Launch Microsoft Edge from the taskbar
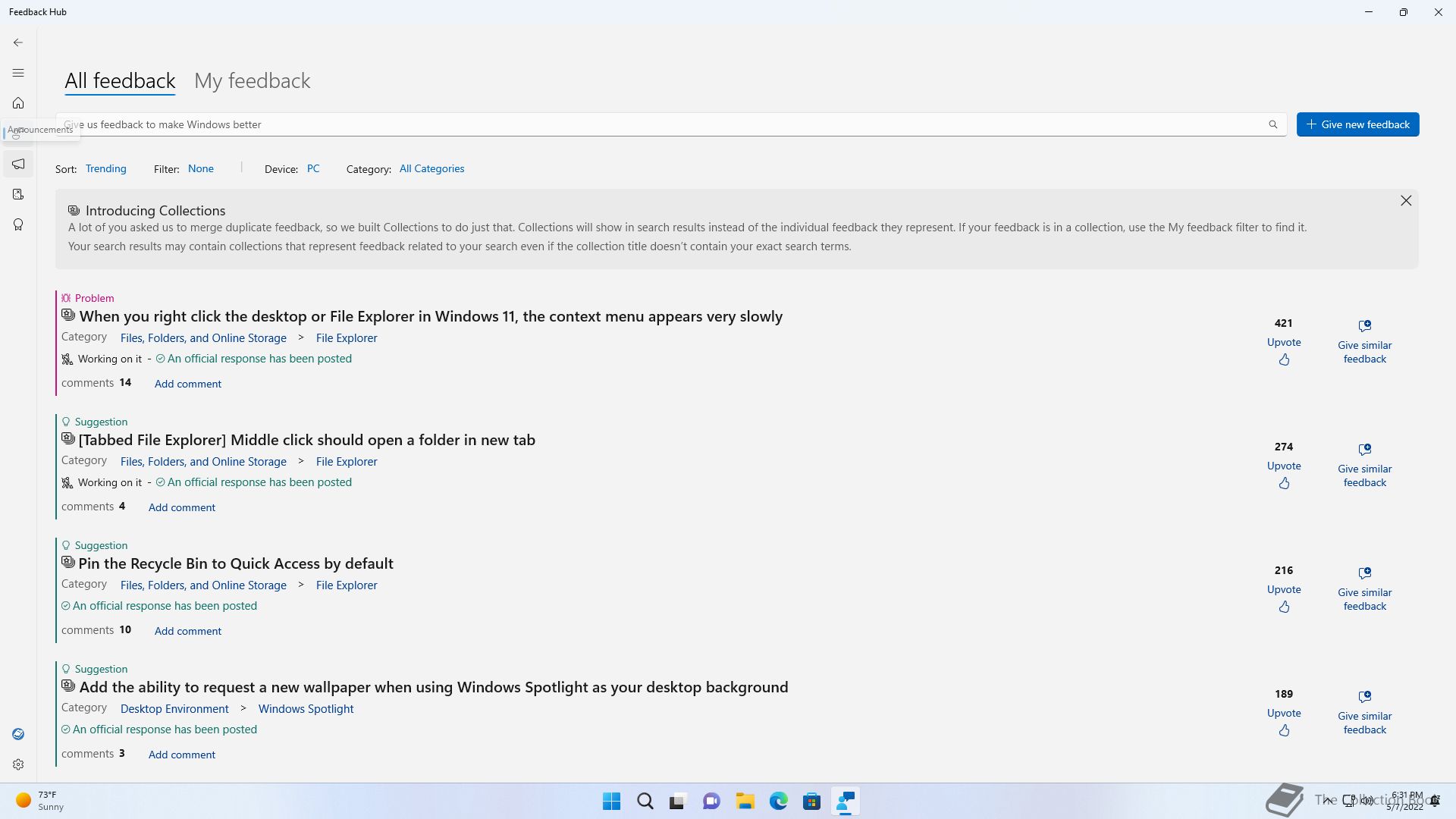1456x819 pixels. click(778, 802)
